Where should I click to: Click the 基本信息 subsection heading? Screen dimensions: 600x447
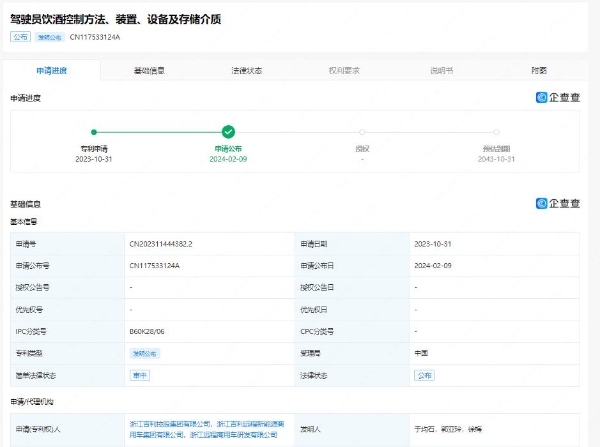(24, 222)
